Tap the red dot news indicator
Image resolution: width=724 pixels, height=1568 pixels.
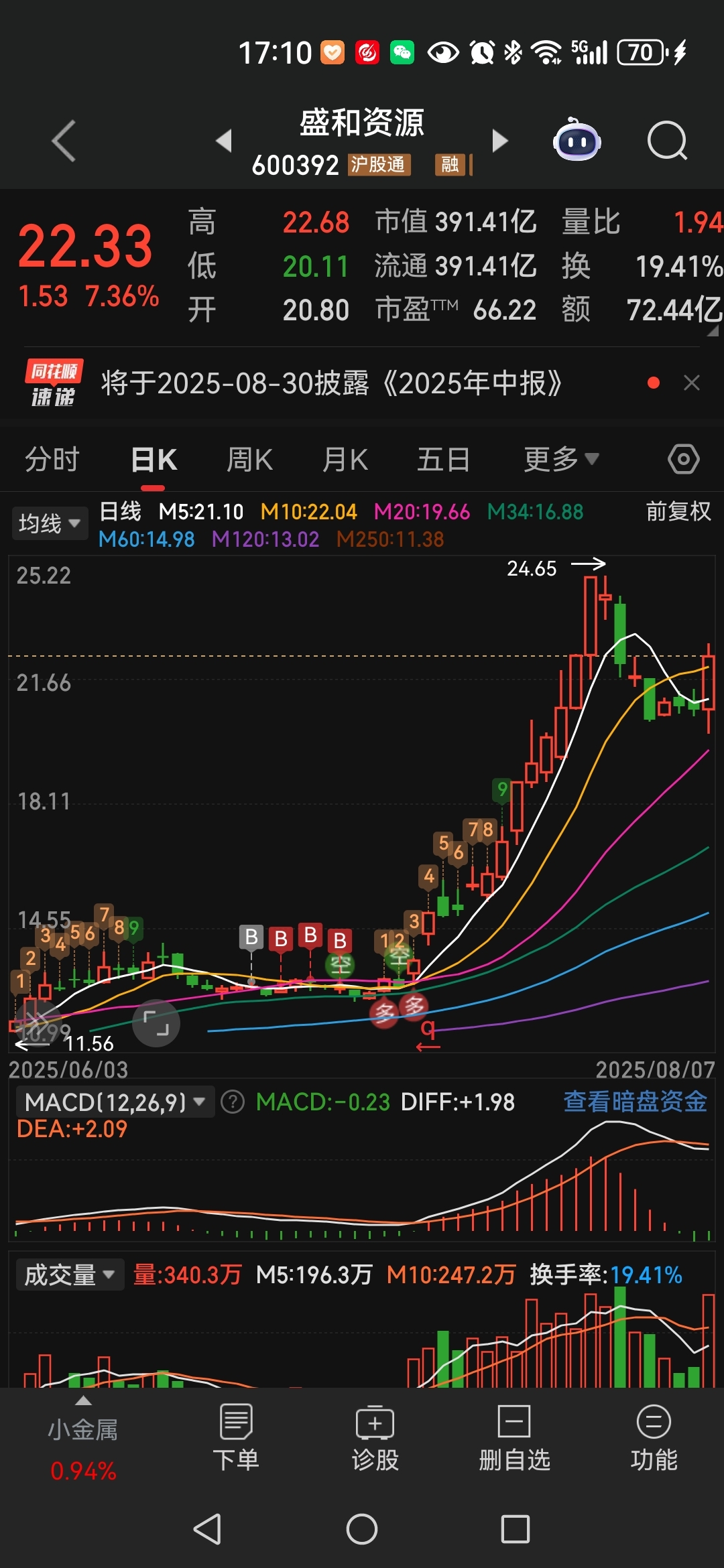pyautogui.click(x=654, y=383)
